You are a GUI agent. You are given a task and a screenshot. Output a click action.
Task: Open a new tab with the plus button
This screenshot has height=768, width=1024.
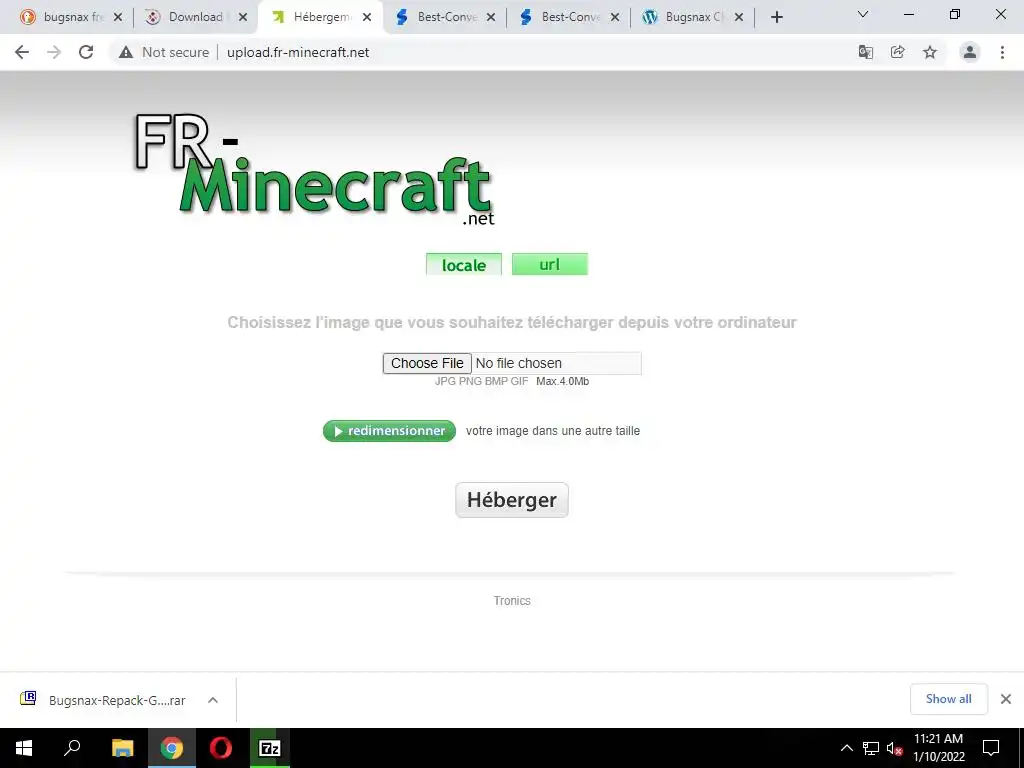click(776, 18)
